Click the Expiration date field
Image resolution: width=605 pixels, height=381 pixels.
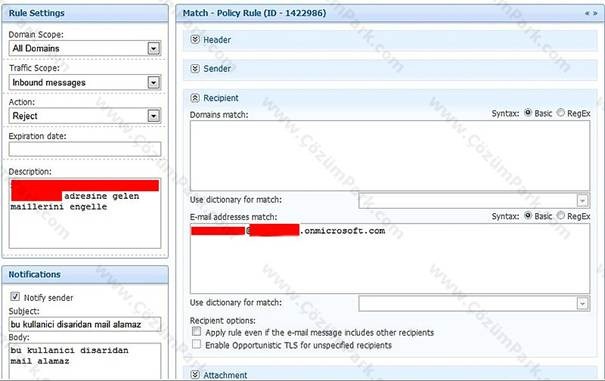[x=85, y=149]
